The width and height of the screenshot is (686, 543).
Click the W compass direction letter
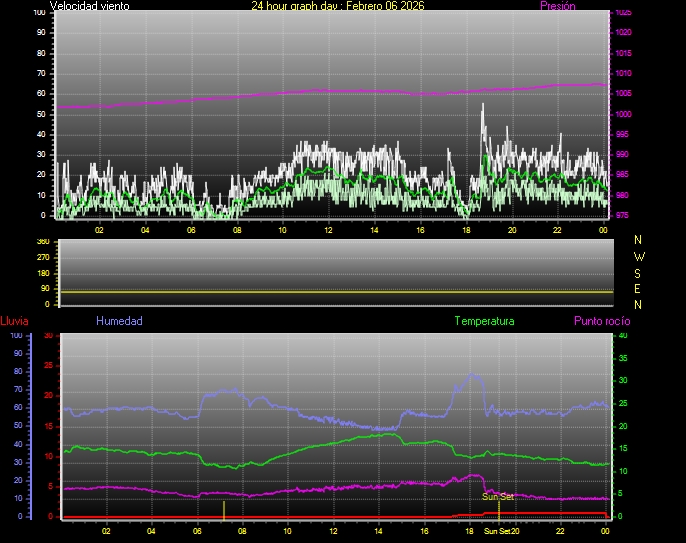click(x=639, y=256)
